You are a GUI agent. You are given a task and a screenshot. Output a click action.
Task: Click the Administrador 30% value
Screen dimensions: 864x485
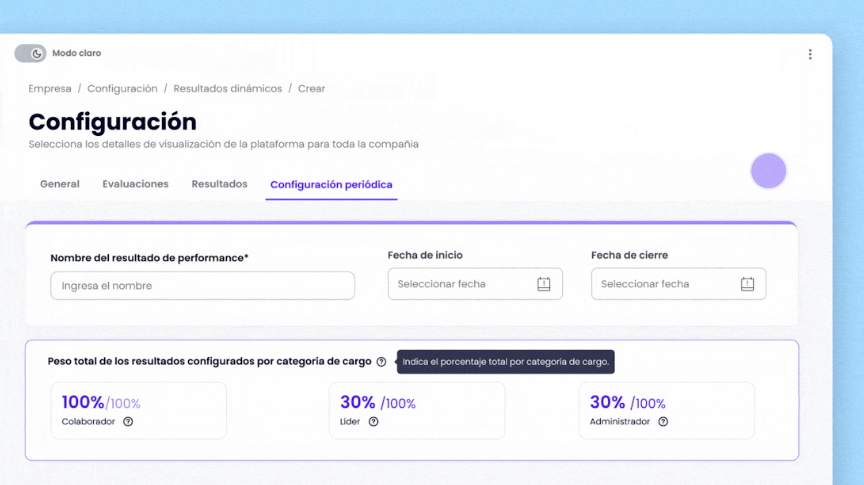tap(607, 402)
